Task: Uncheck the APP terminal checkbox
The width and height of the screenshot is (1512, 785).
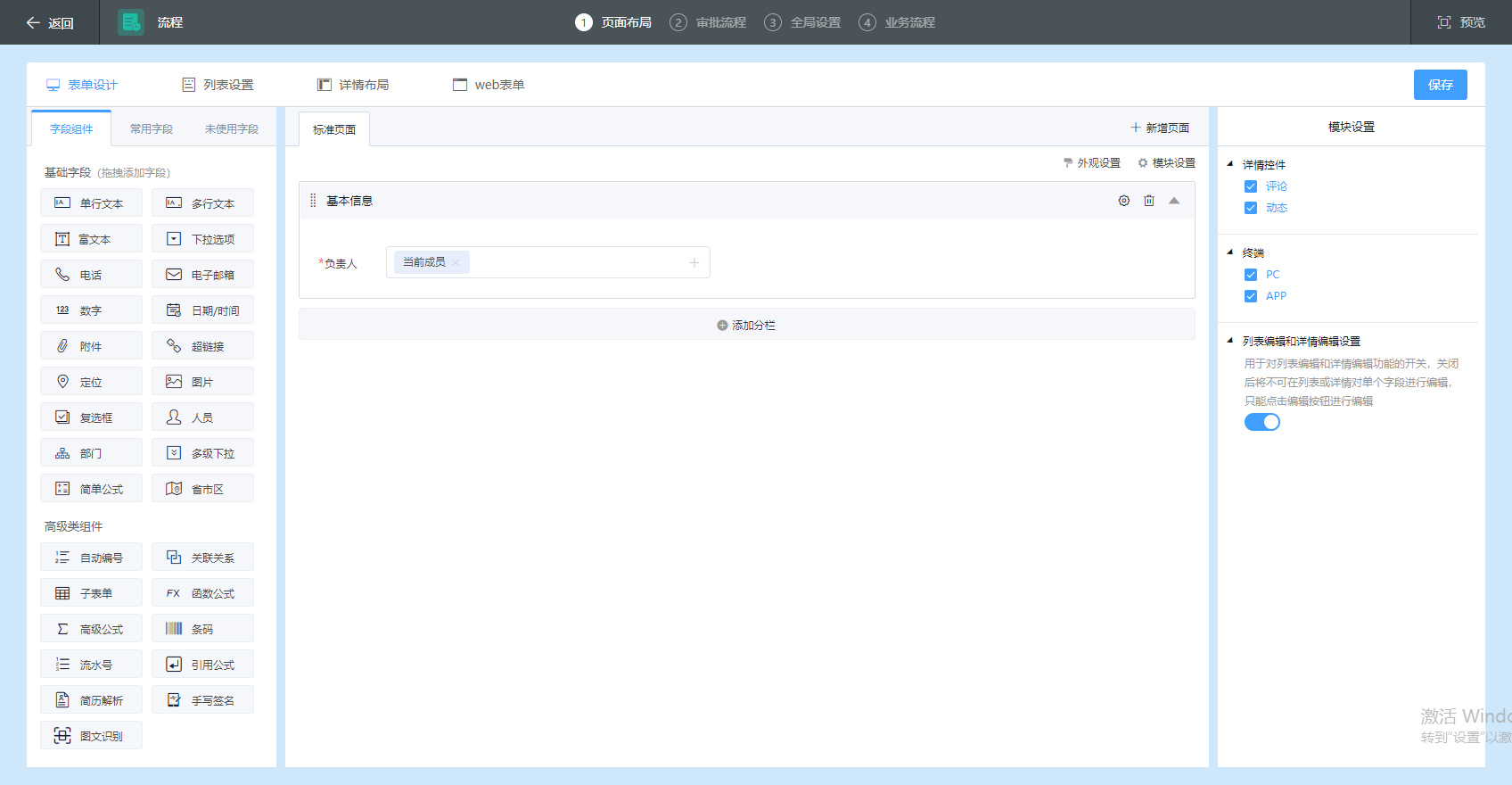Action: tap(1251, 296)
